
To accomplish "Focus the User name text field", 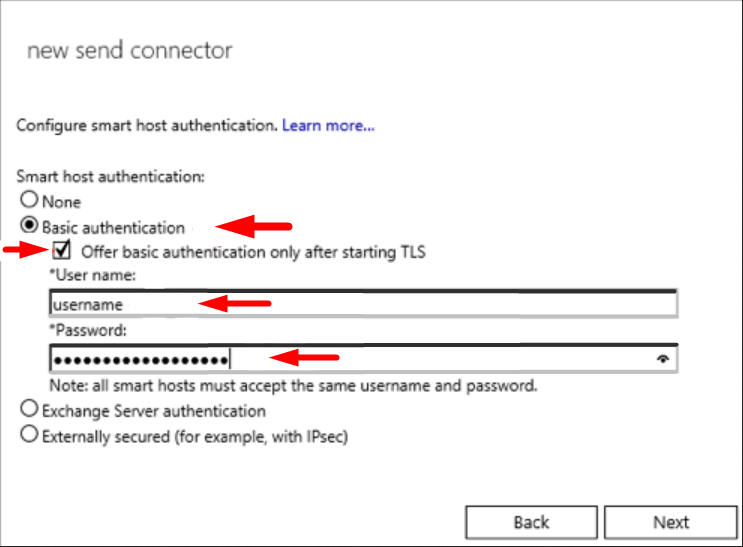I will (363, 303).
